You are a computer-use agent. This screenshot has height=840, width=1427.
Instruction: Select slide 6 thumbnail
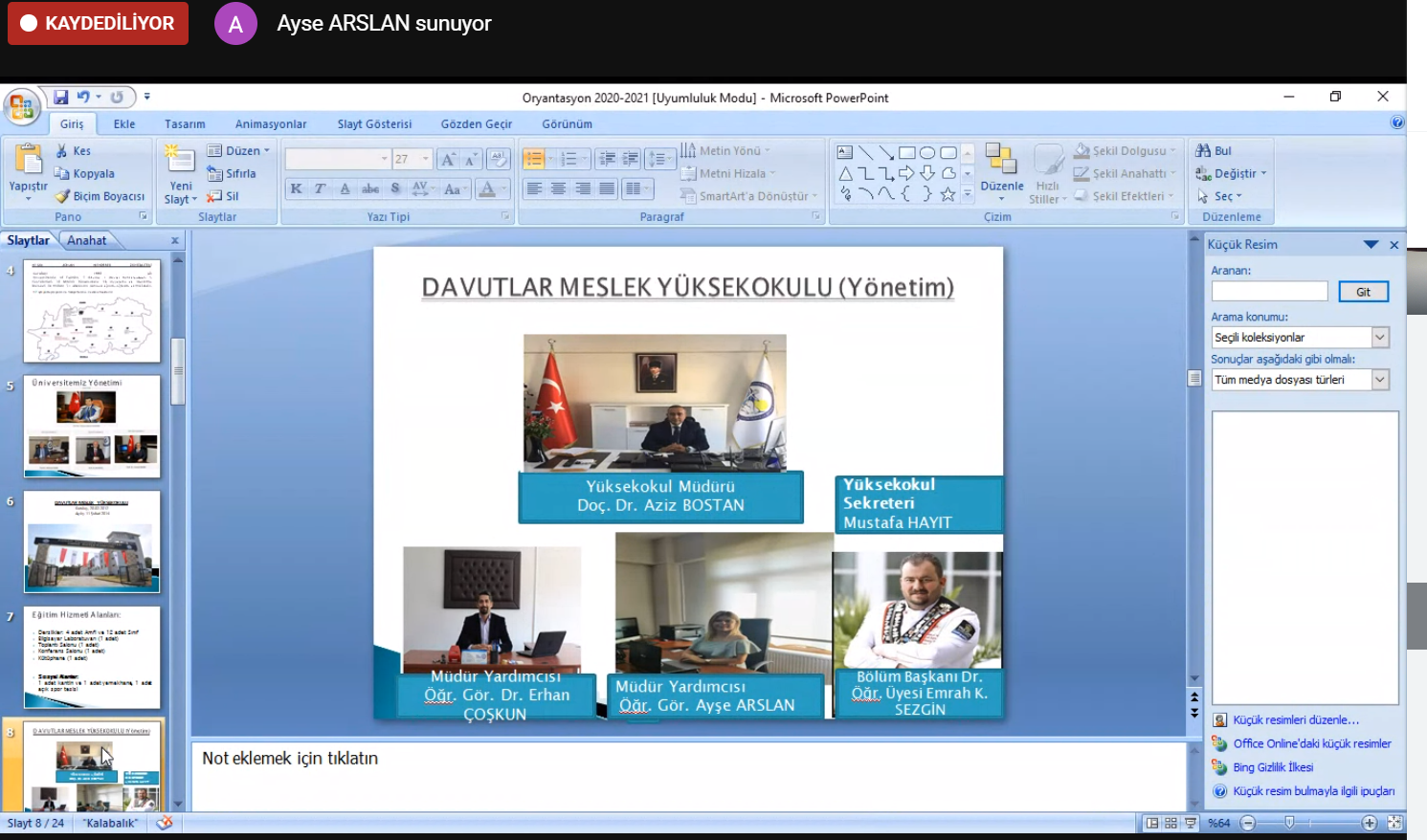point(92,542)
